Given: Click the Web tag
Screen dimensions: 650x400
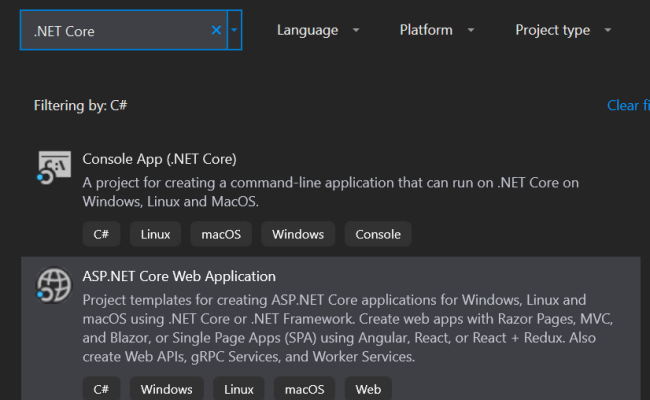Looking at the screenshot, I should 368,389.
